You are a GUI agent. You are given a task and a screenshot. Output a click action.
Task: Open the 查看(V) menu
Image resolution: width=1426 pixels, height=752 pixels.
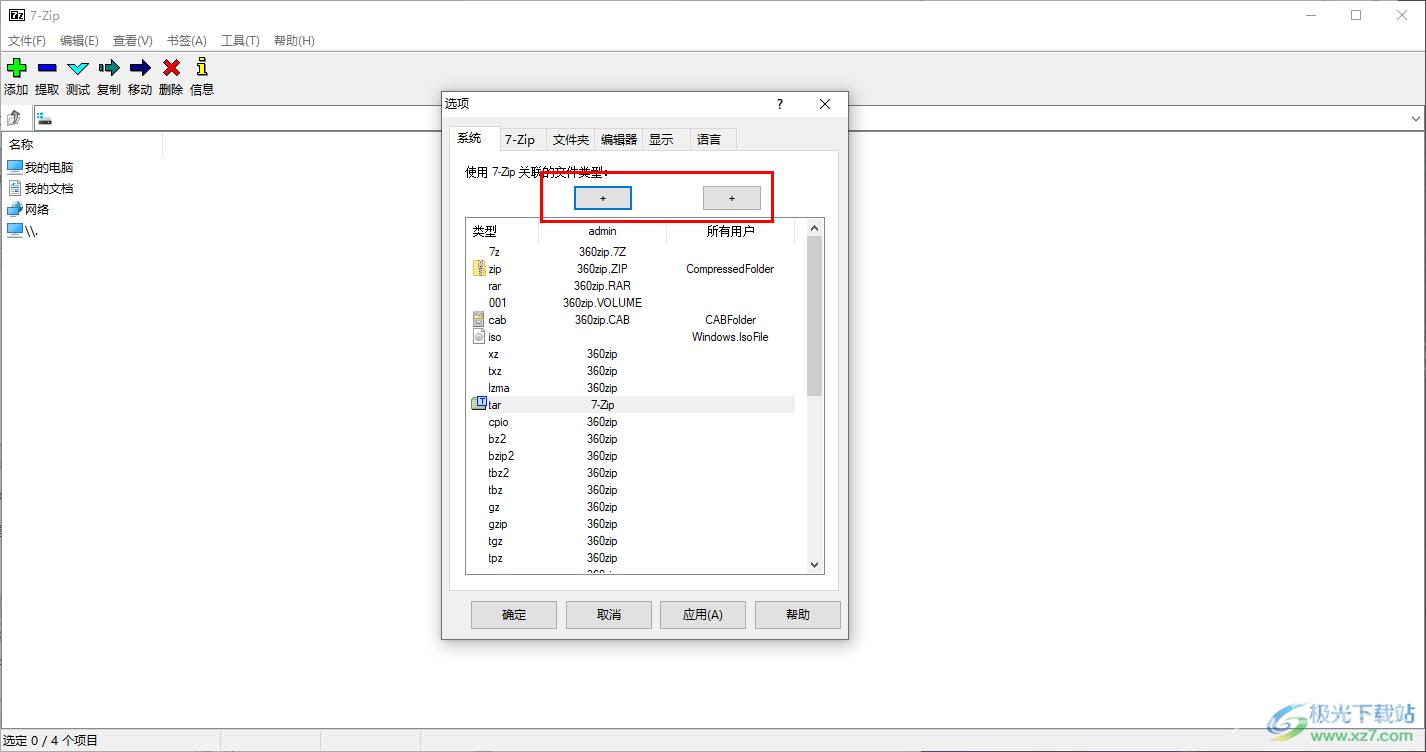(x=132, y=41)
